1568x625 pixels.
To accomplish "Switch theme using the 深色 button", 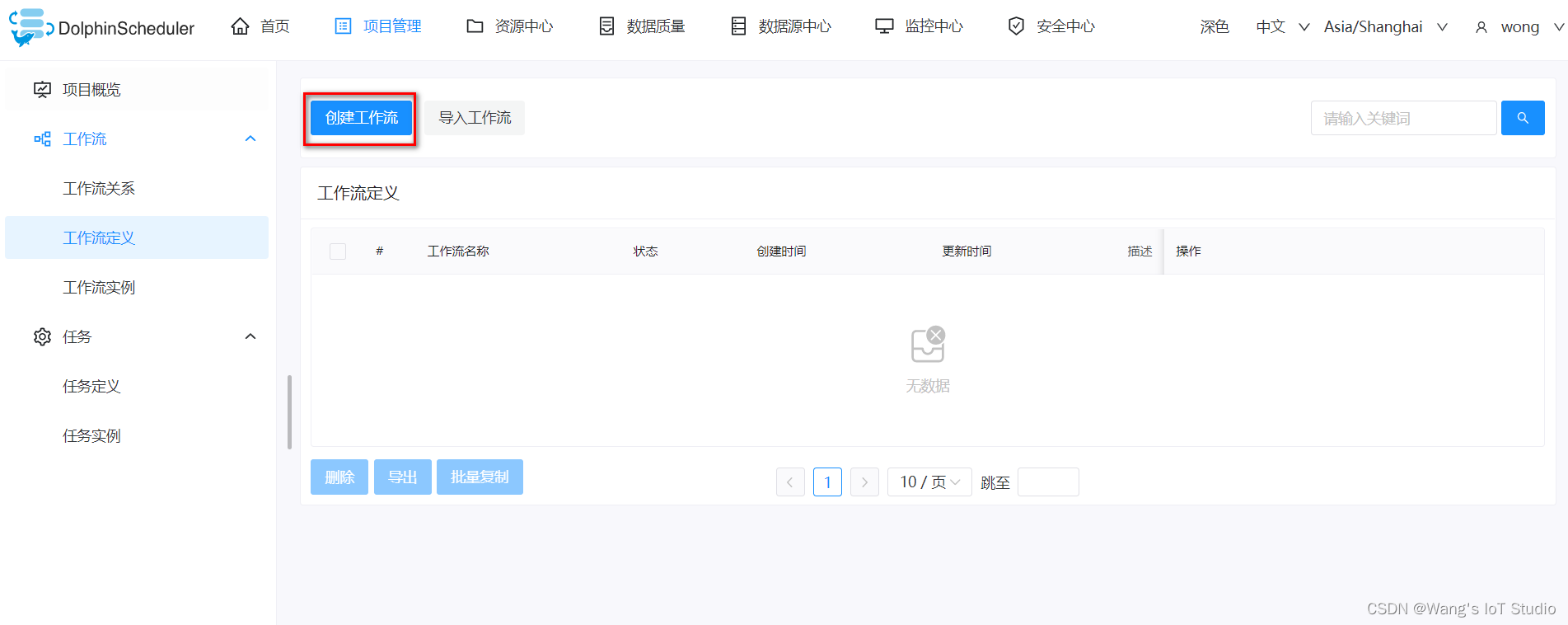I will [x=1215, y=26].
